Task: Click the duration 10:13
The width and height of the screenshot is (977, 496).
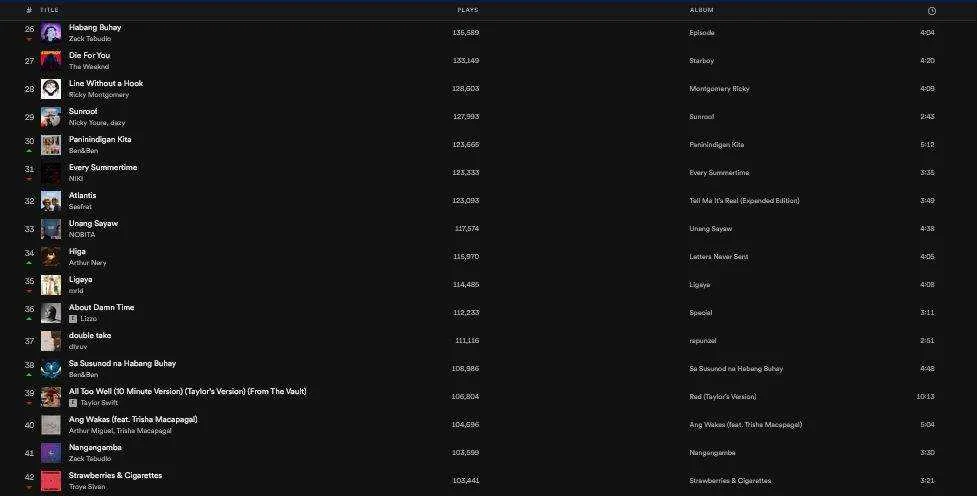Action: (925, 397)
